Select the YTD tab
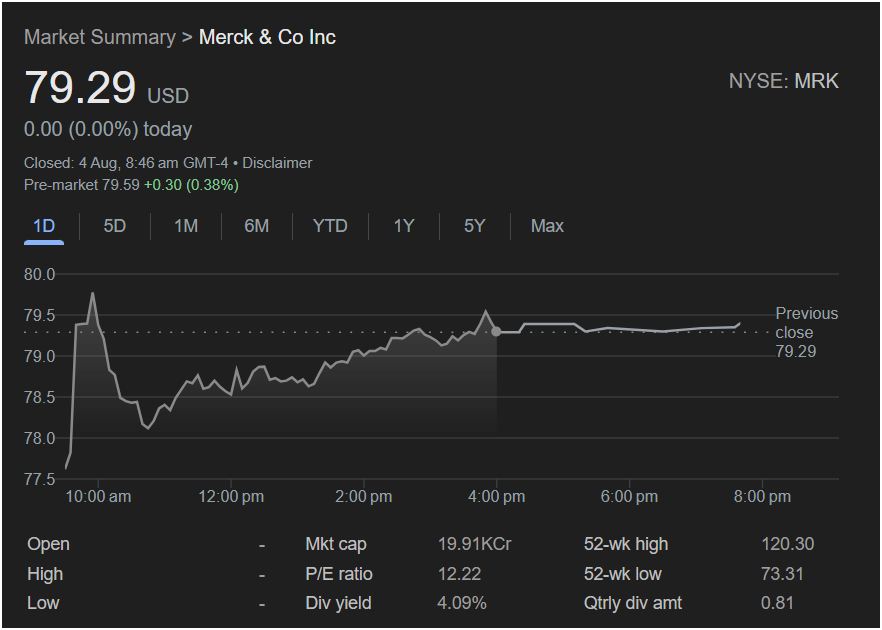Image resolution: width=882 pixels, height=630 pixels. point(330,226)
